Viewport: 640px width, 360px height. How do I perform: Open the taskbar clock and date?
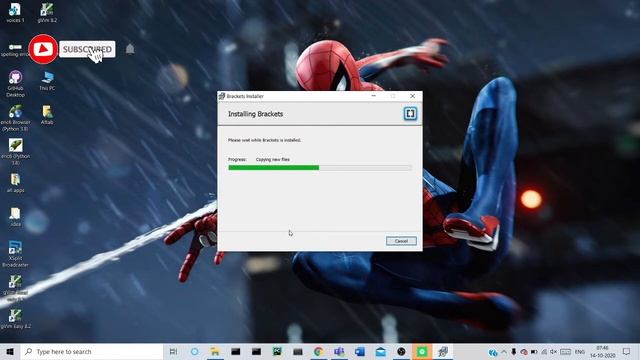pos(602,352)
